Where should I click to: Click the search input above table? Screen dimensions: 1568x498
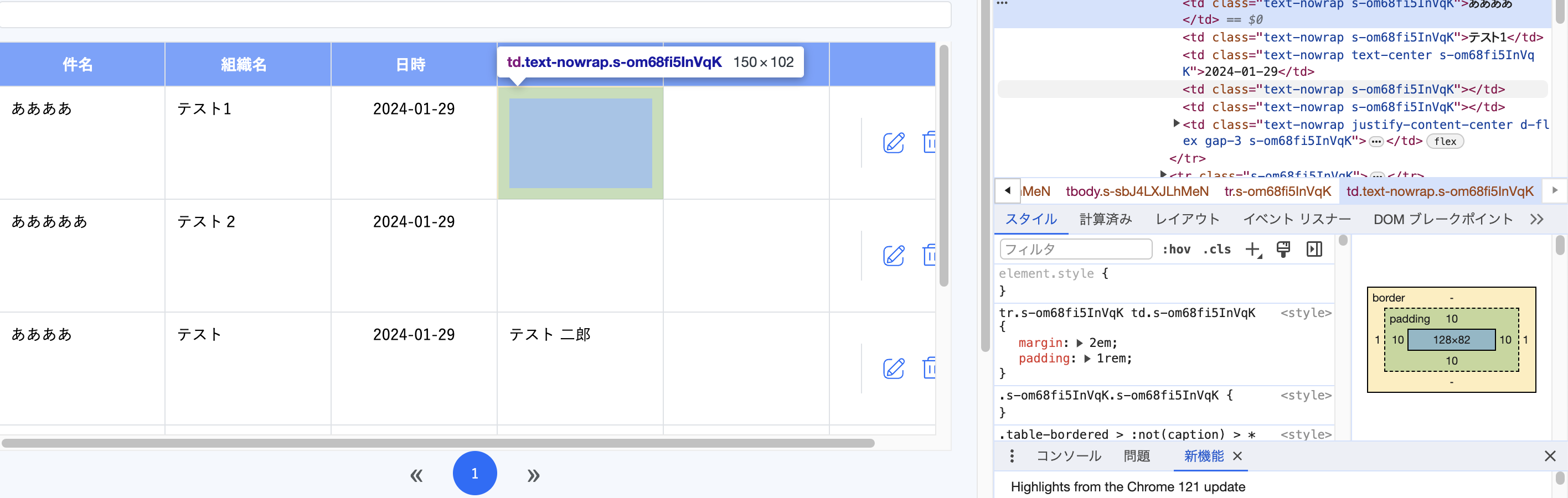[475, 14]
